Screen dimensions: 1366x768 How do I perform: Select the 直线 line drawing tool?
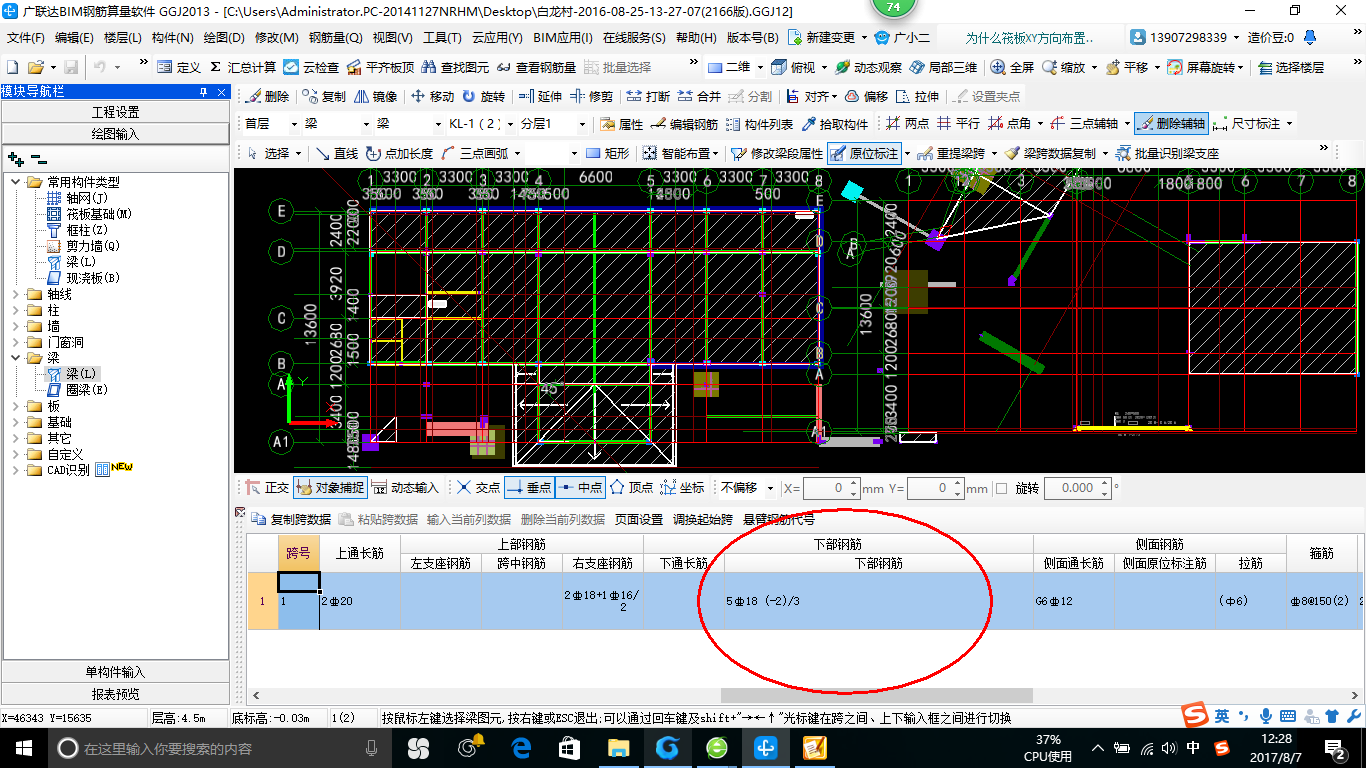(x=337, y=153)
